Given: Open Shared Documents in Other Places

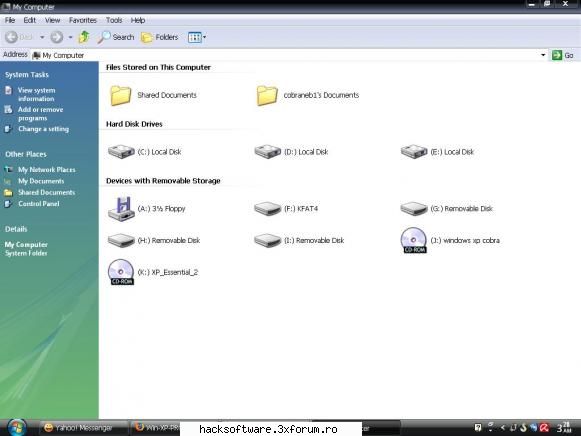Looking at the screenshot, I should coord(46,192).
